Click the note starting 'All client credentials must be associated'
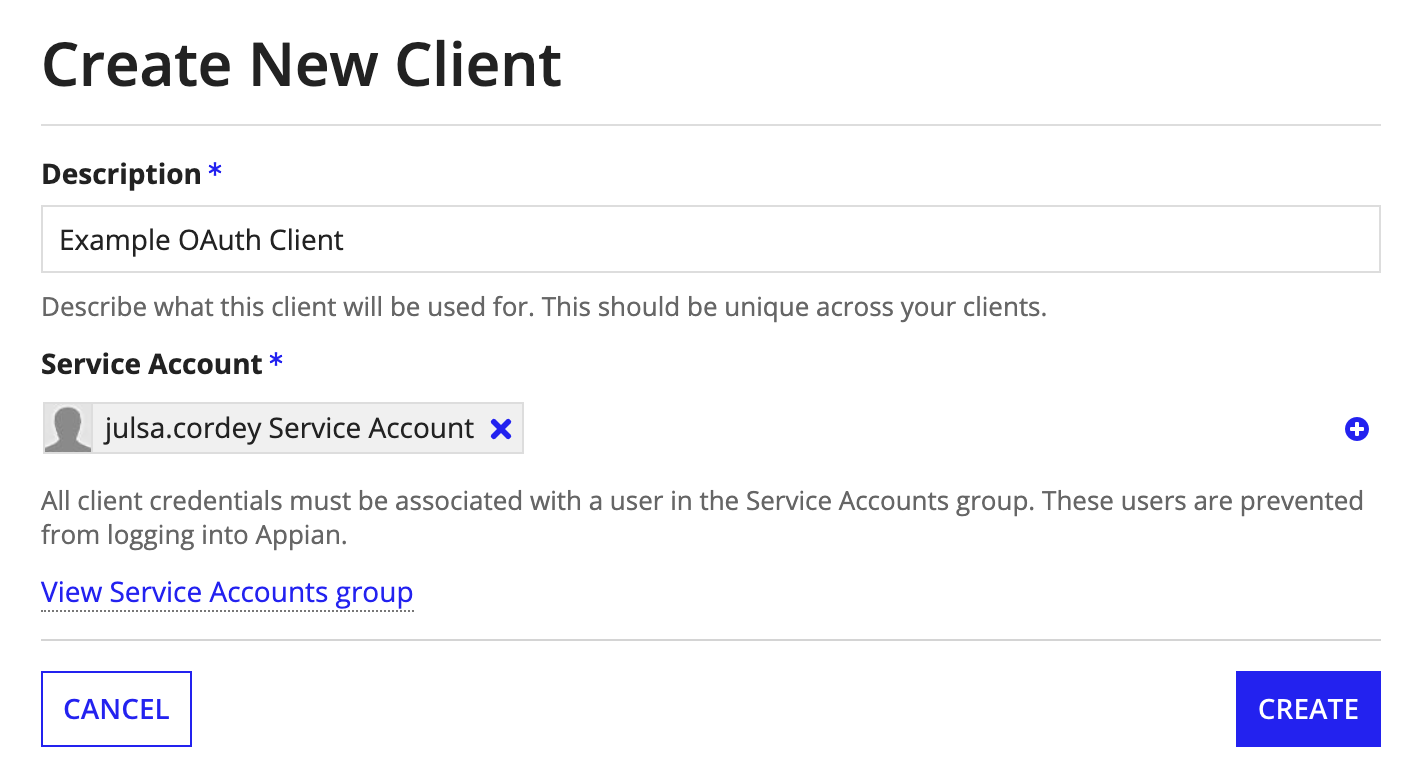 tap(702, 517)
